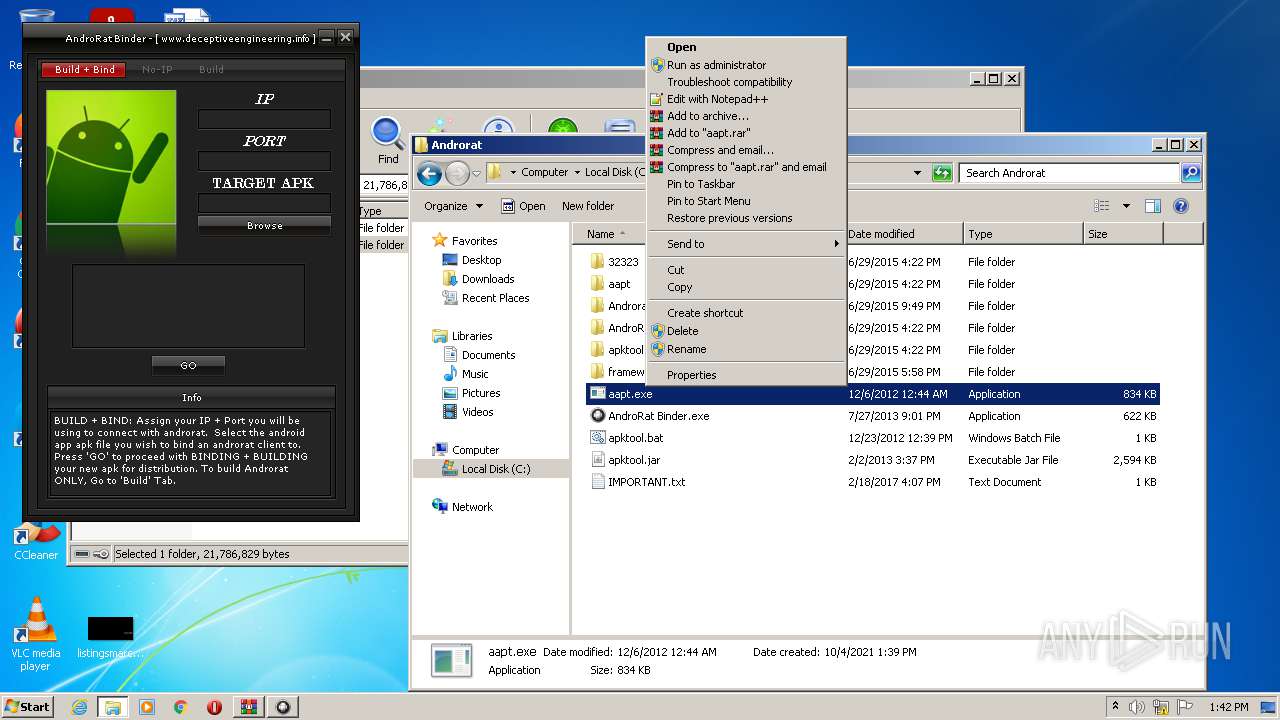Open Documents library
The width and height of the screenshot is (1280, 720).
488,355
